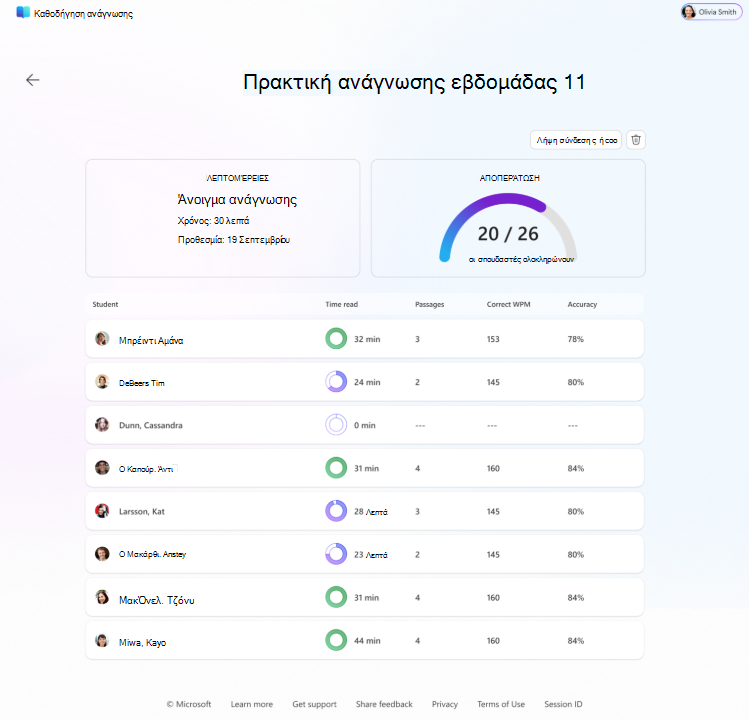Click the © Microsoft footer text
Screen dimensions: 749x720
point(189,704)
